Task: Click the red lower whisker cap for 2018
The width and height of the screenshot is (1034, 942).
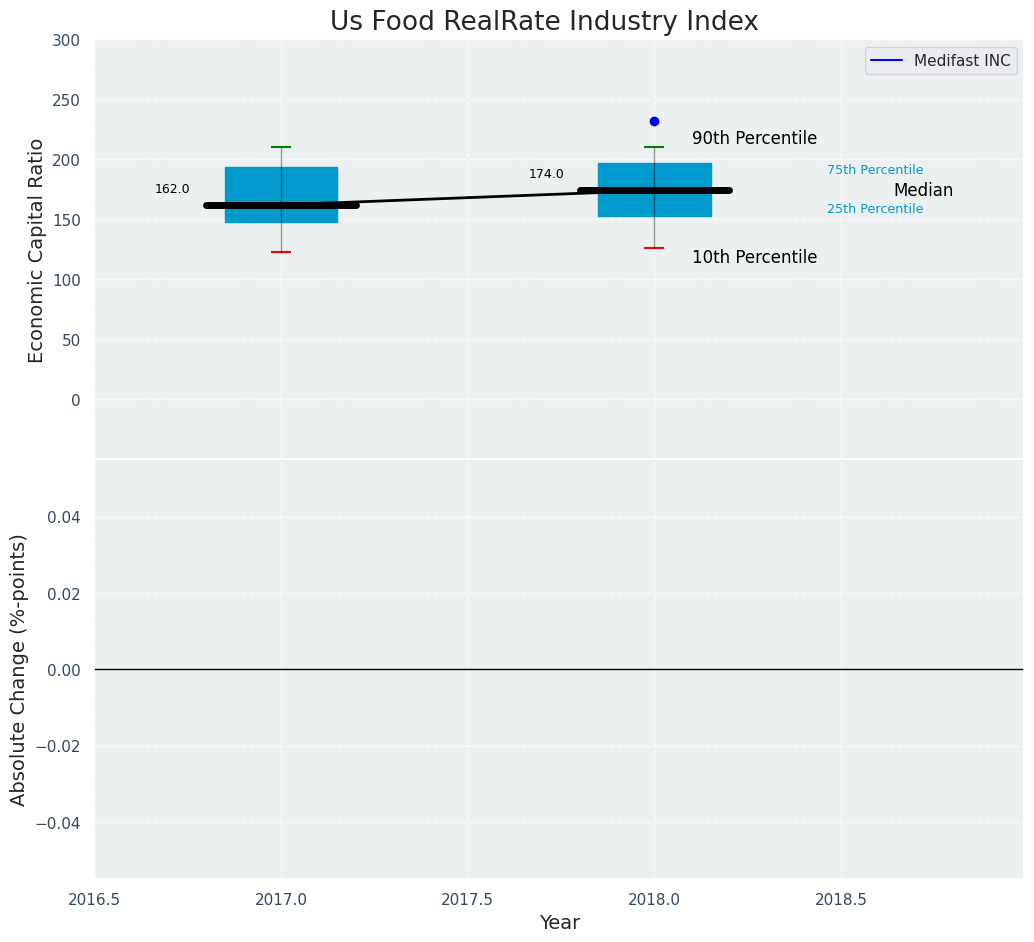Action: (654, 248)
